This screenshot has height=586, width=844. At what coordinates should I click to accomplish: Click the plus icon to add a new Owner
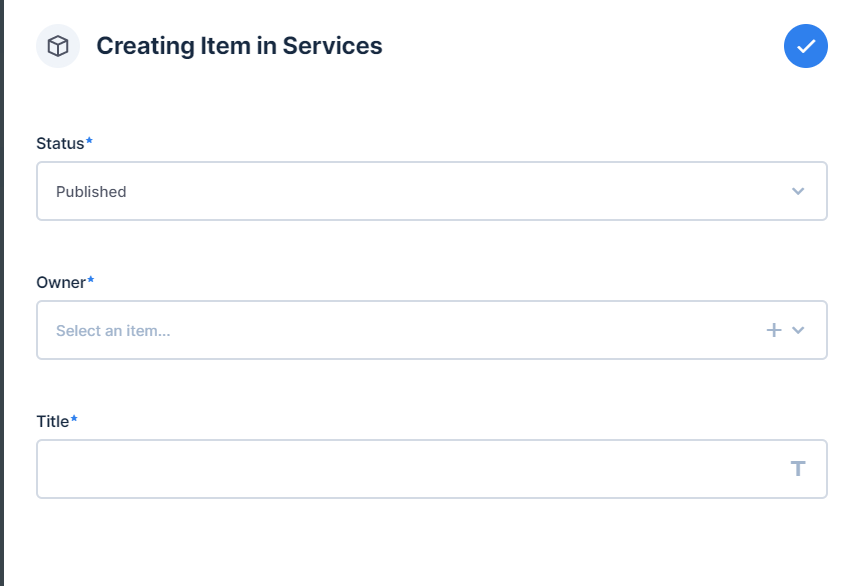tap(772, 329)
